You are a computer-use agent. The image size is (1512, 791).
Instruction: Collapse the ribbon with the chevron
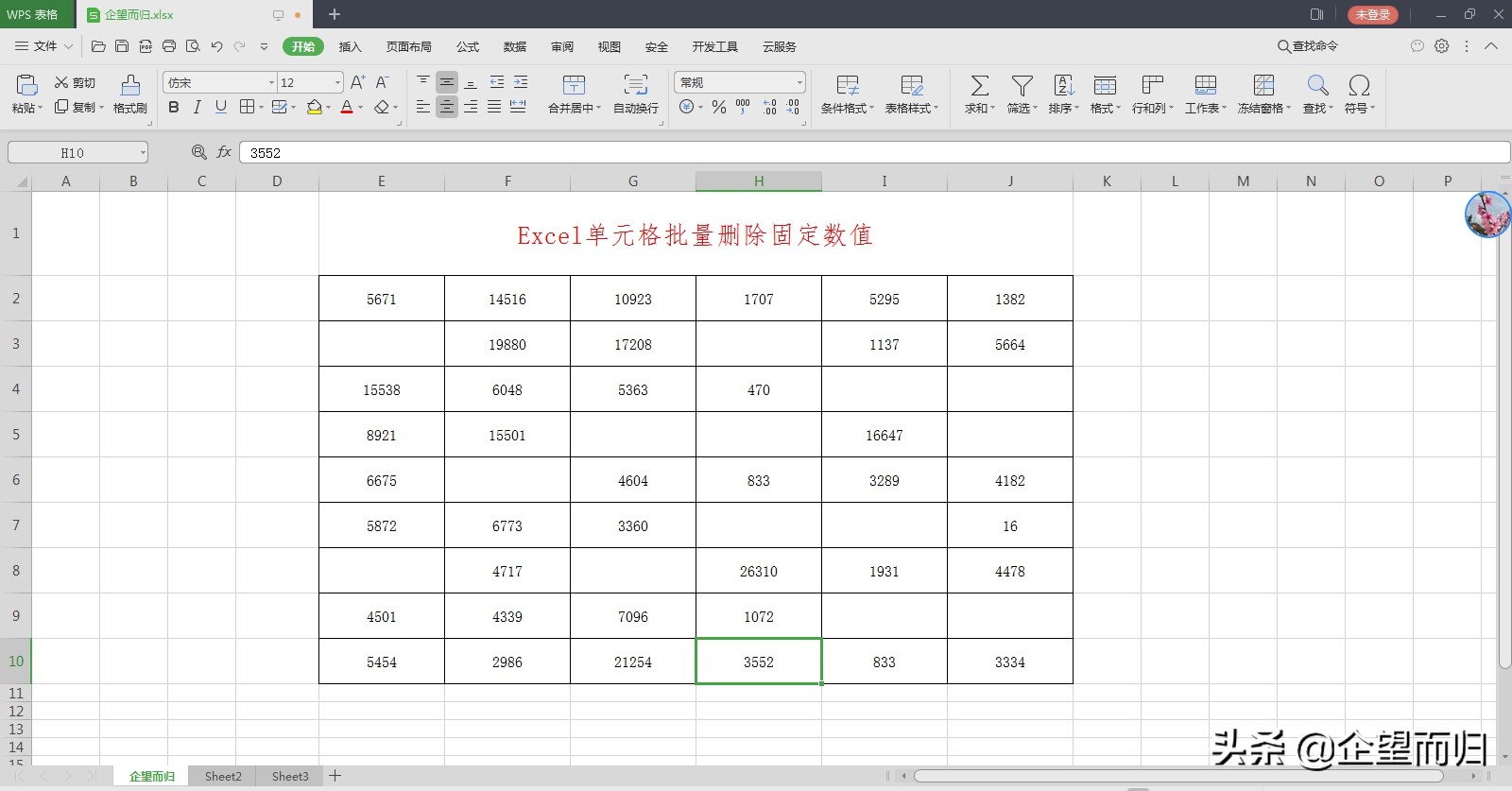click(x=1491, y=45)
